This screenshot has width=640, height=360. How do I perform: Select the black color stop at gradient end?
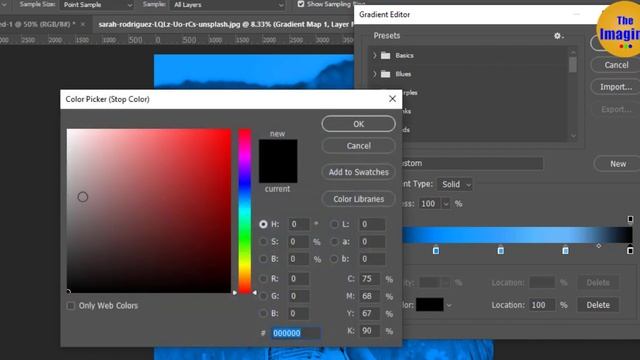(630, 250)
